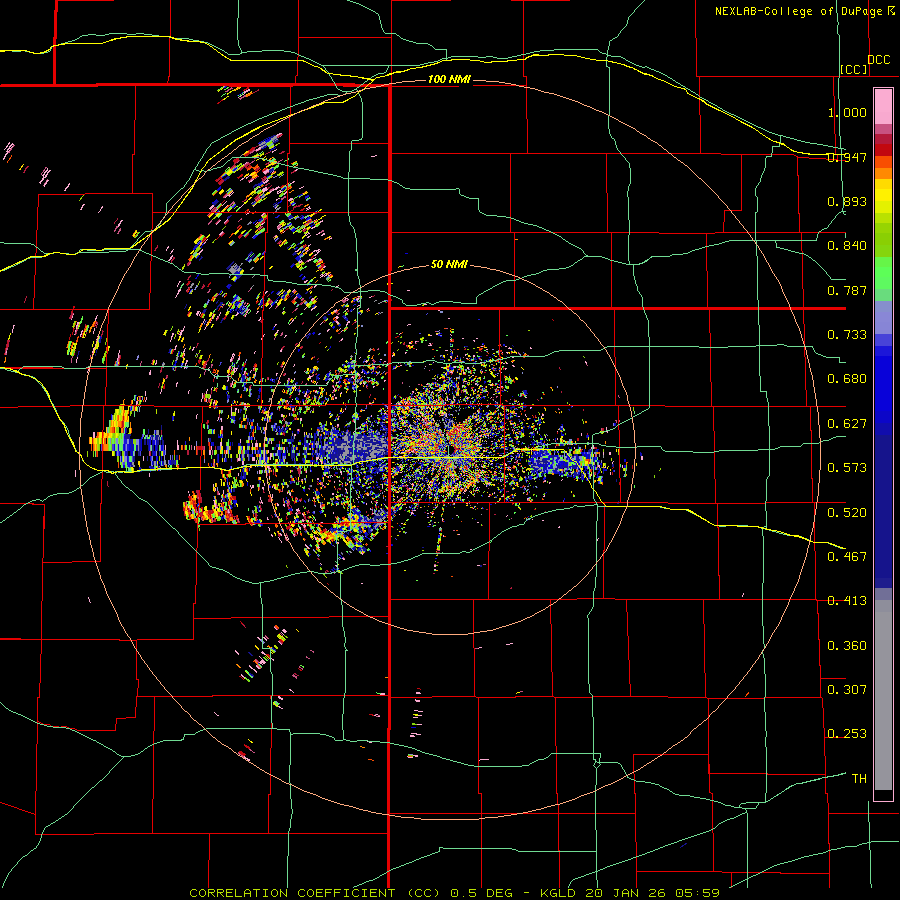Click the [CC] label above the color scale

click(854, 69)
